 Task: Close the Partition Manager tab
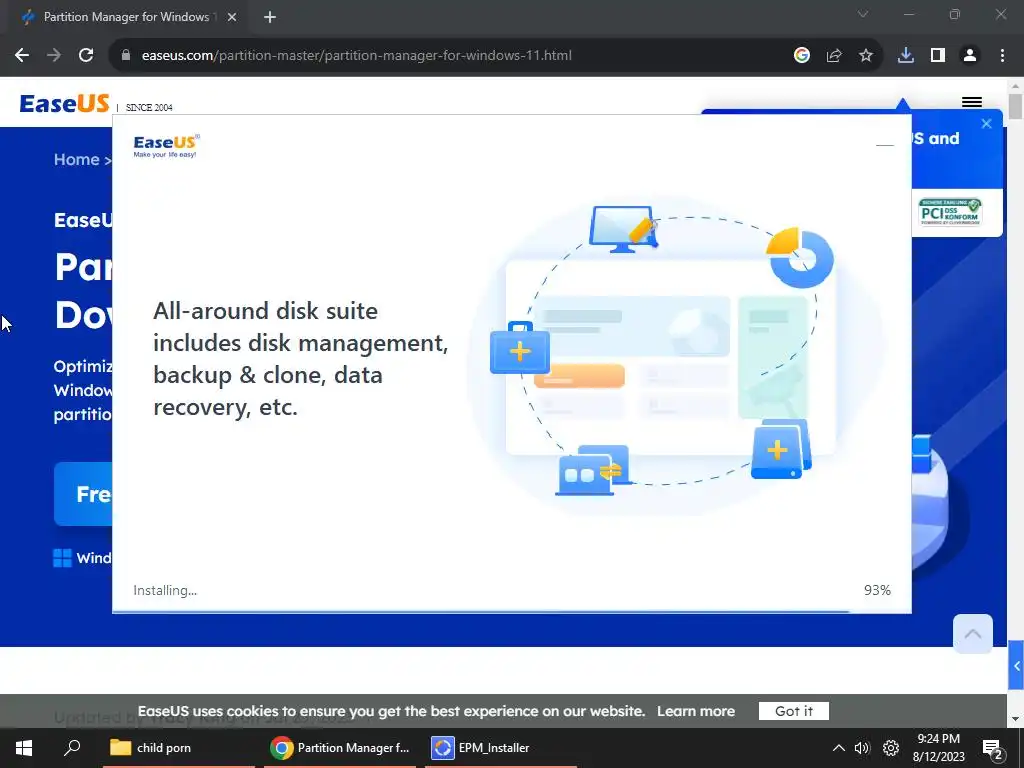[232, 18]
